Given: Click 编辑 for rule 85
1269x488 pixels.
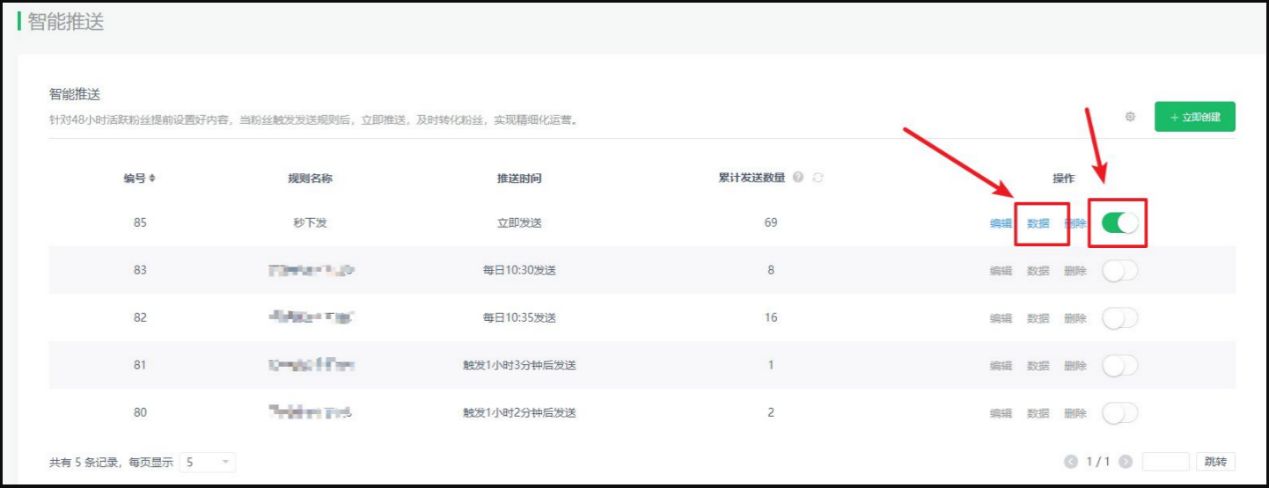Looking at the screenshot, I should point(1001,223).
